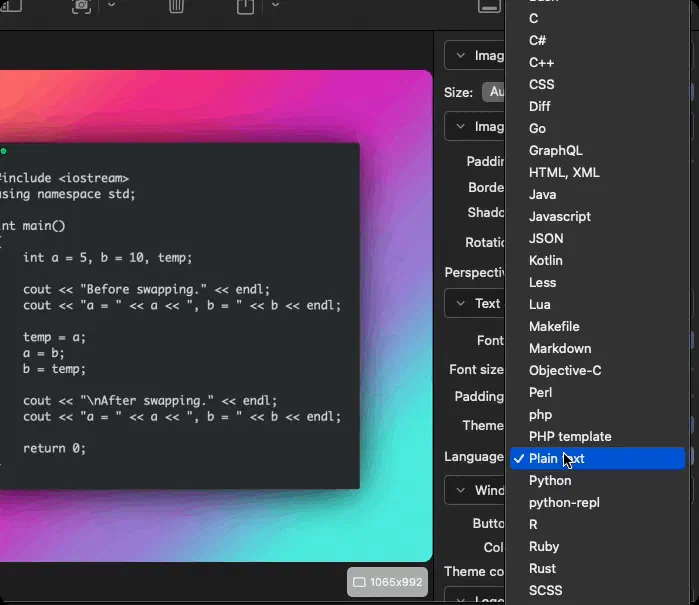
Task: Toggle the inspector panel icon in toolbar
Action: point(489,6)
